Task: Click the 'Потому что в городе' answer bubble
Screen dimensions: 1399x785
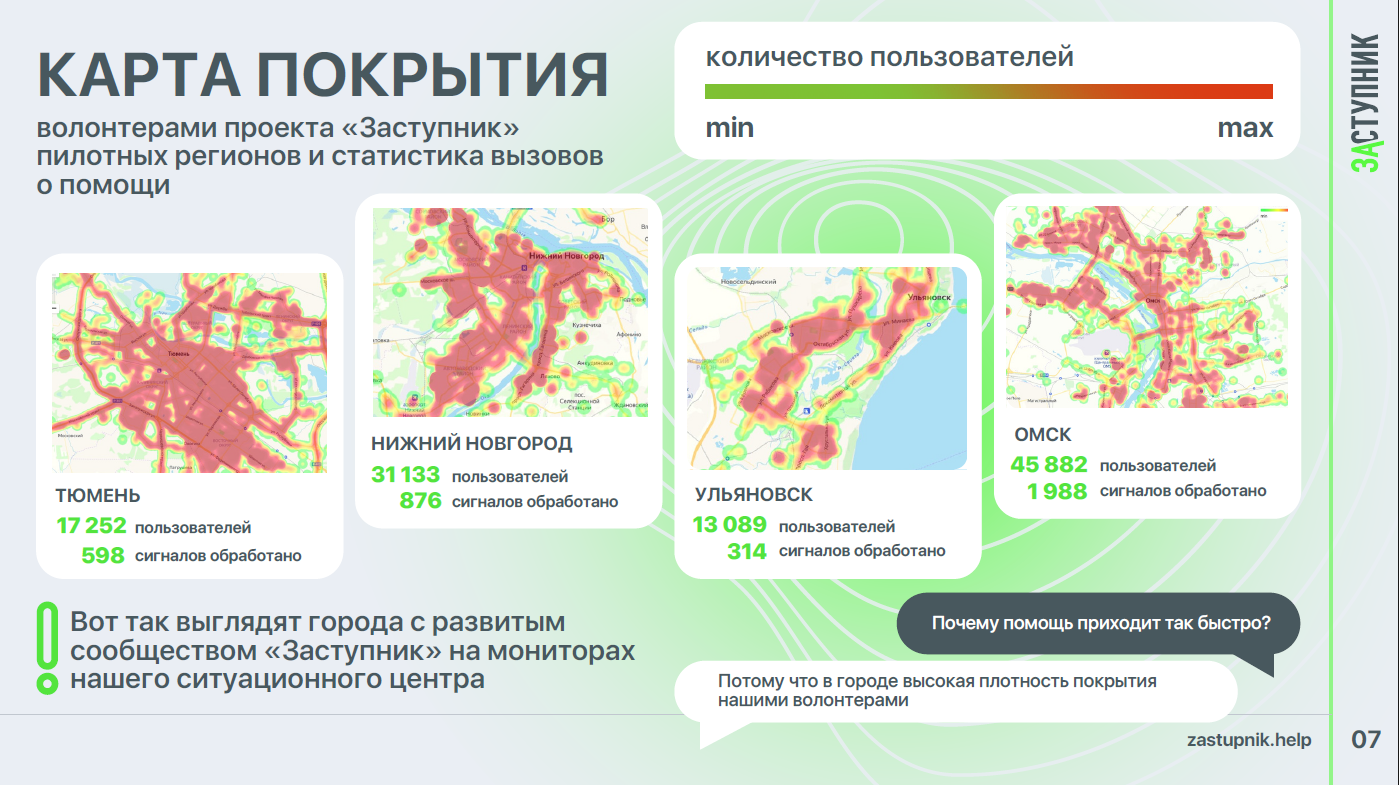Action: pyautogui.click(x=955, y=691)
